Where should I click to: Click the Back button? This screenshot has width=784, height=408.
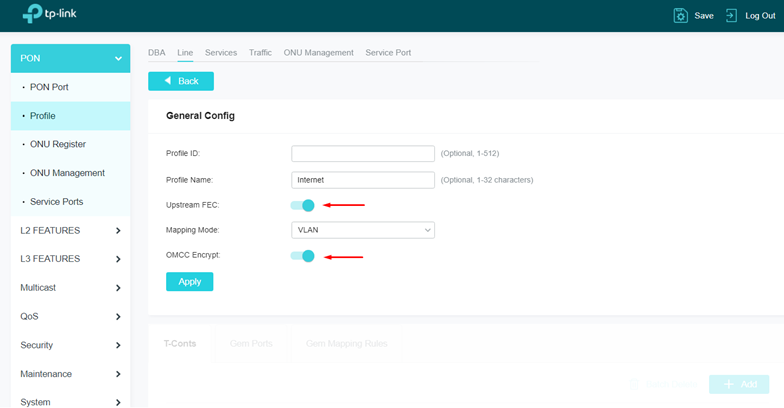181,81
